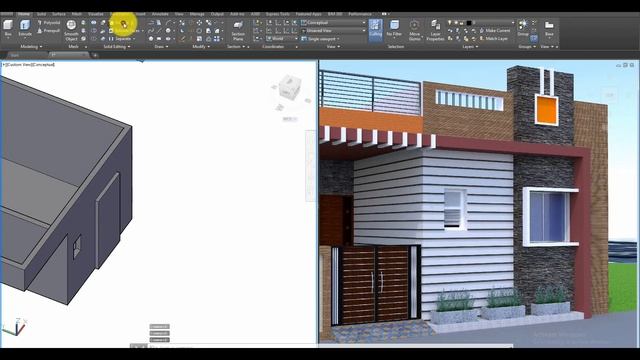Toggle the layer lock icon
The height and width of the screenshot is (360, 640).
(x=462, y=23)
